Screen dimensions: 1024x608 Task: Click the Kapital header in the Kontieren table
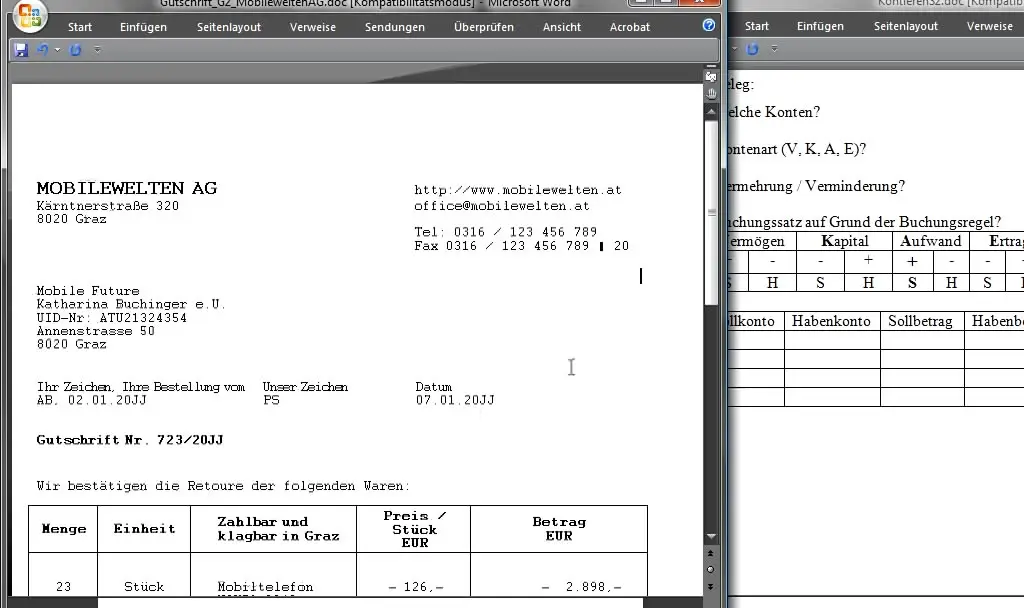click(x=844, y=241)
